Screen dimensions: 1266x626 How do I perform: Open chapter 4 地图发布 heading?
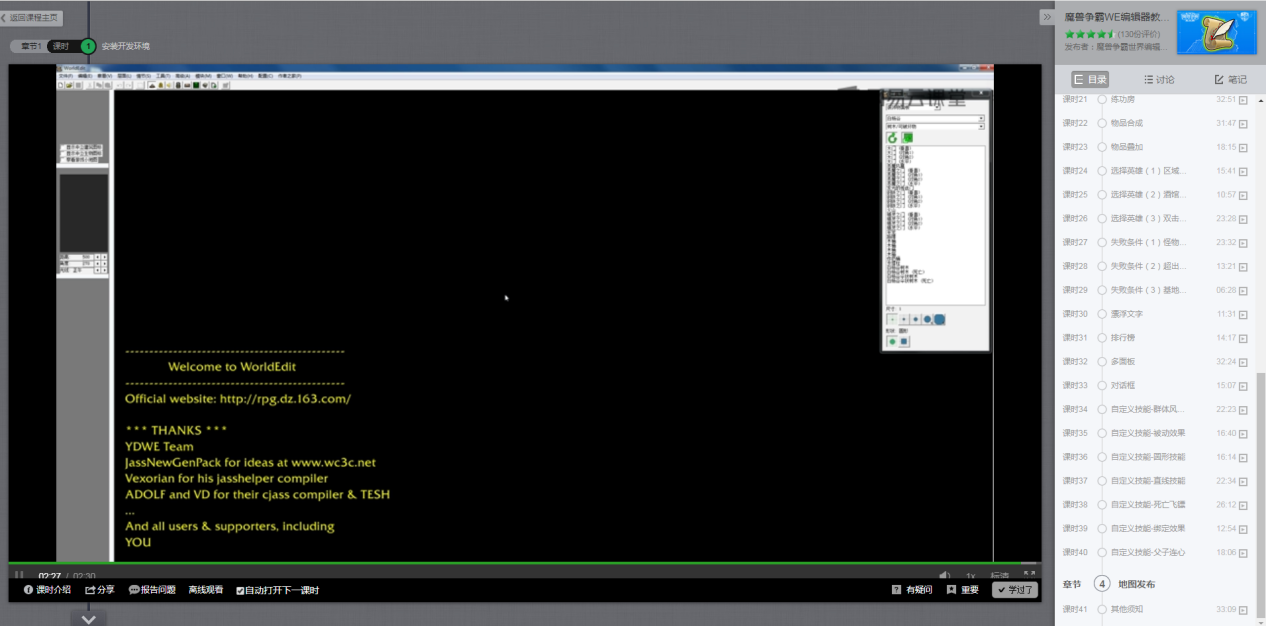[1137, 584]
